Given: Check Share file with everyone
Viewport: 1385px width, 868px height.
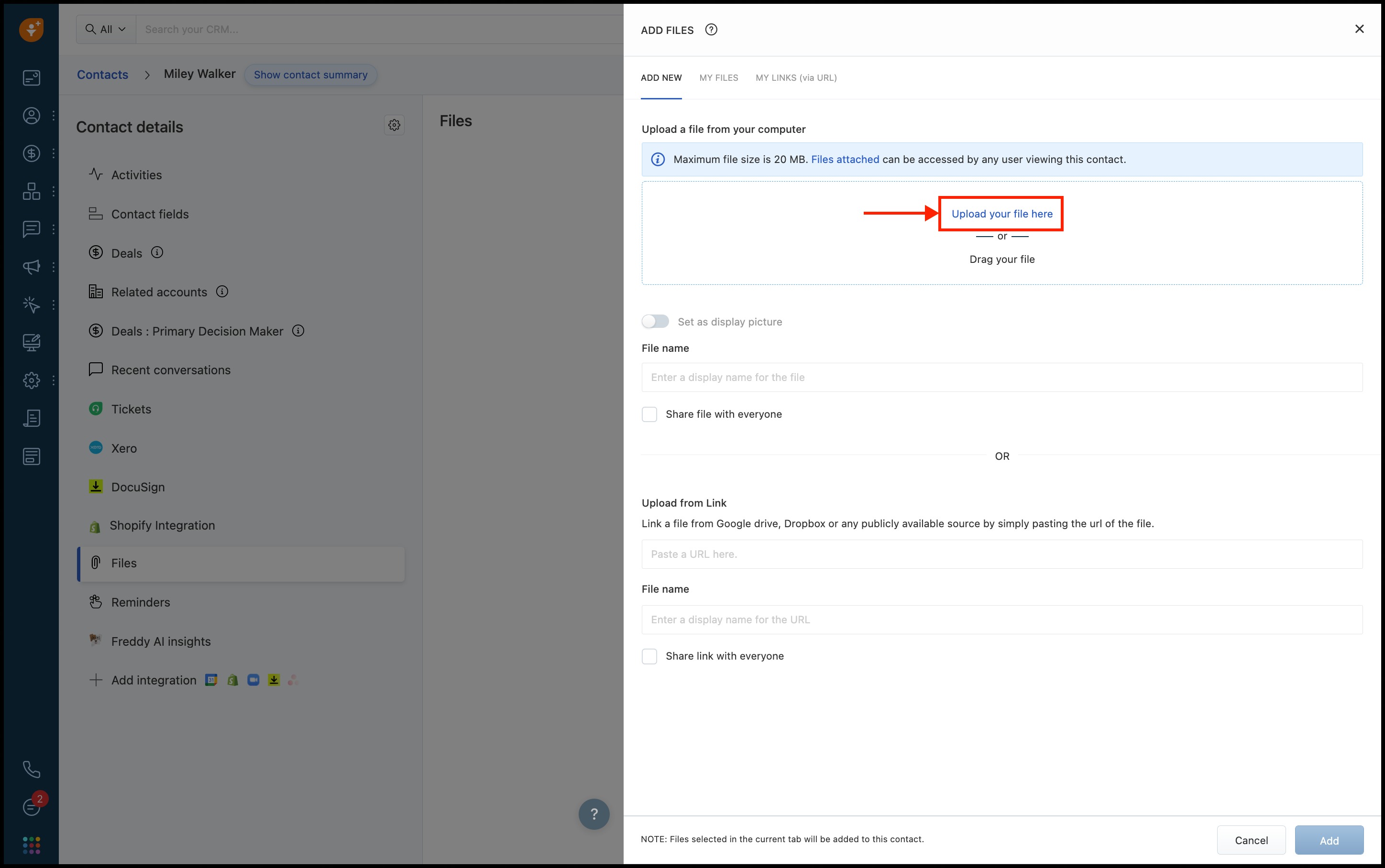Looking at the screenshot, I should [649, 414].
